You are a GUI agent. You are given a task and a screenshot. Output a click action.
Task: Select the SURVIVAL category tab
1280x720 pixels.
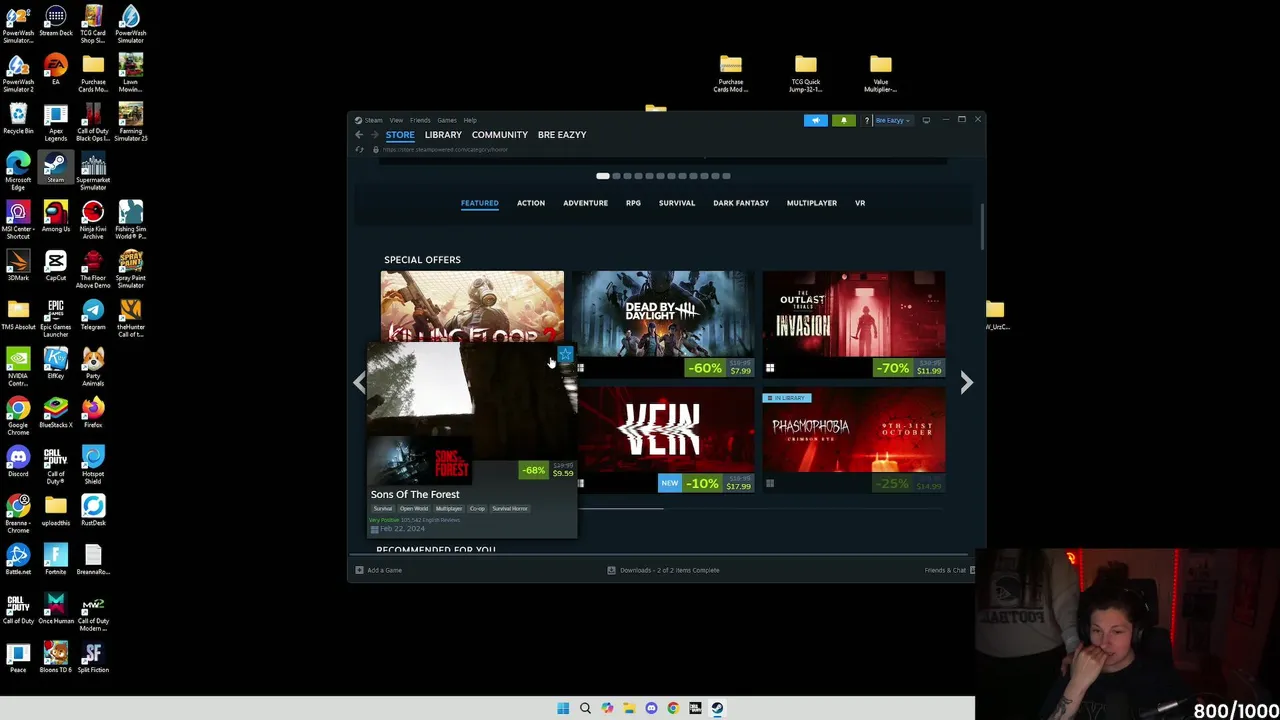677,203
